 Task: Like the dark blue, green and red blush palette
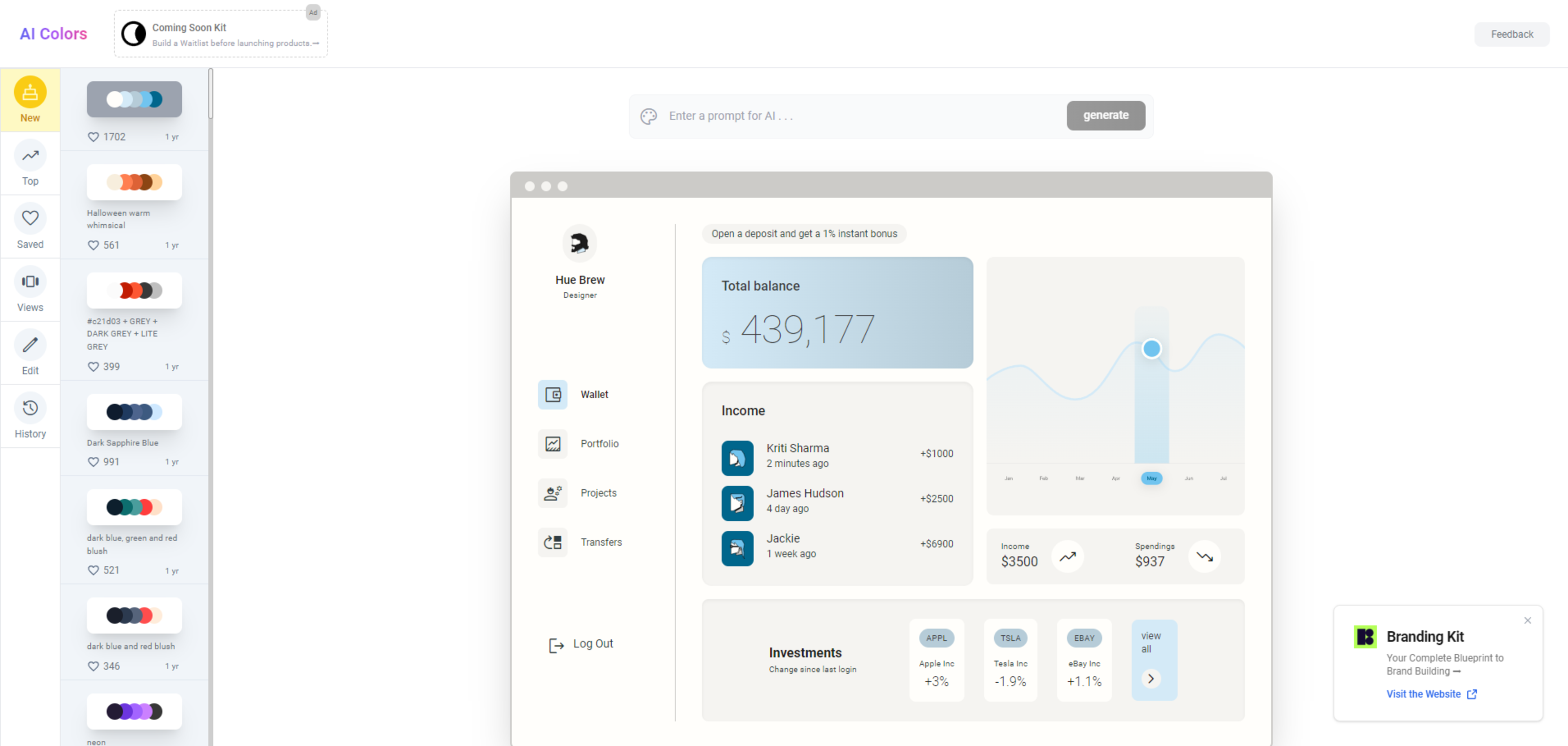(93, 570)
